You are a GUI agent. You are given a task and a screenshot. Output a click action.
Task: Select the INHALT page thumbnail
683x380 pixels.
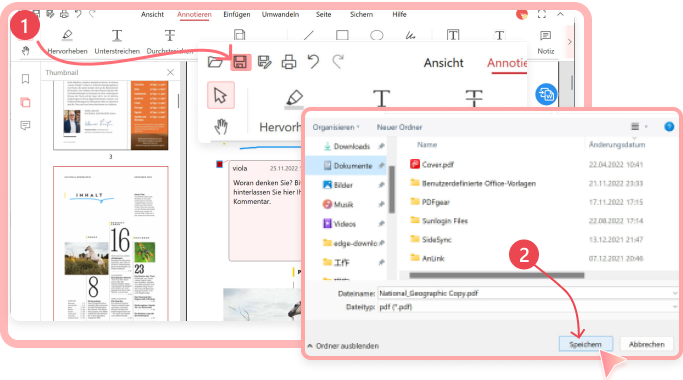111,243
